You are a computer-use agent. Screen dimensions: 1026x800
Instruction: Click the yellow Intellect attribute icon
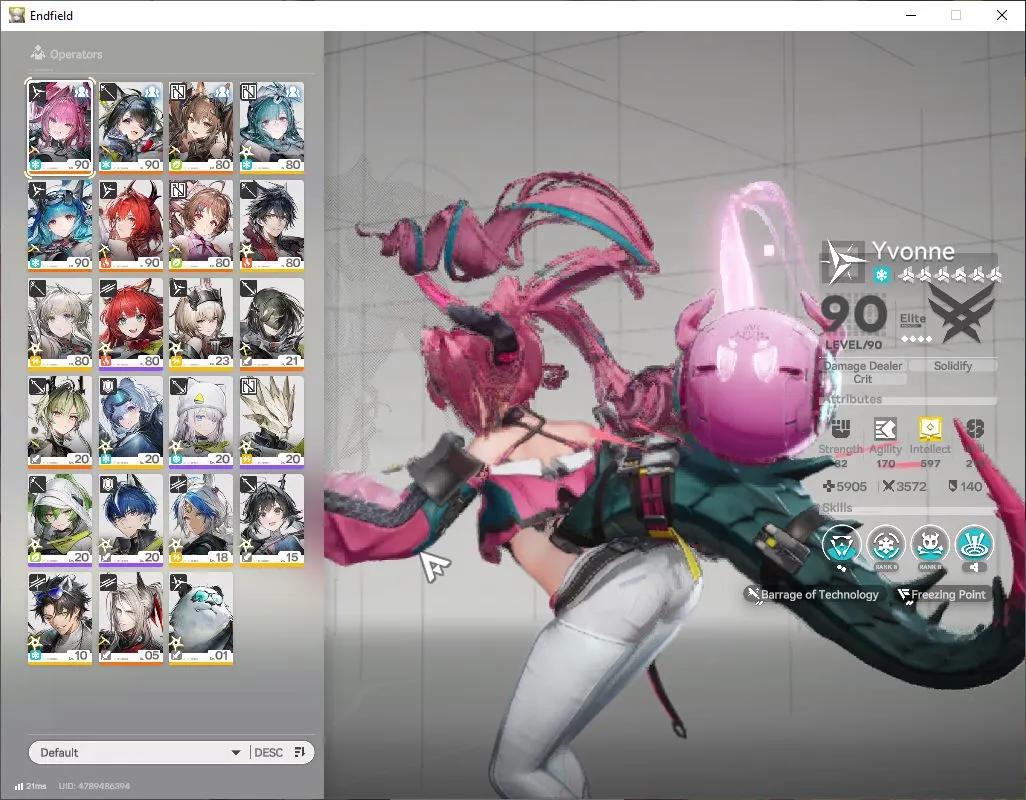[x=930, y=428]
